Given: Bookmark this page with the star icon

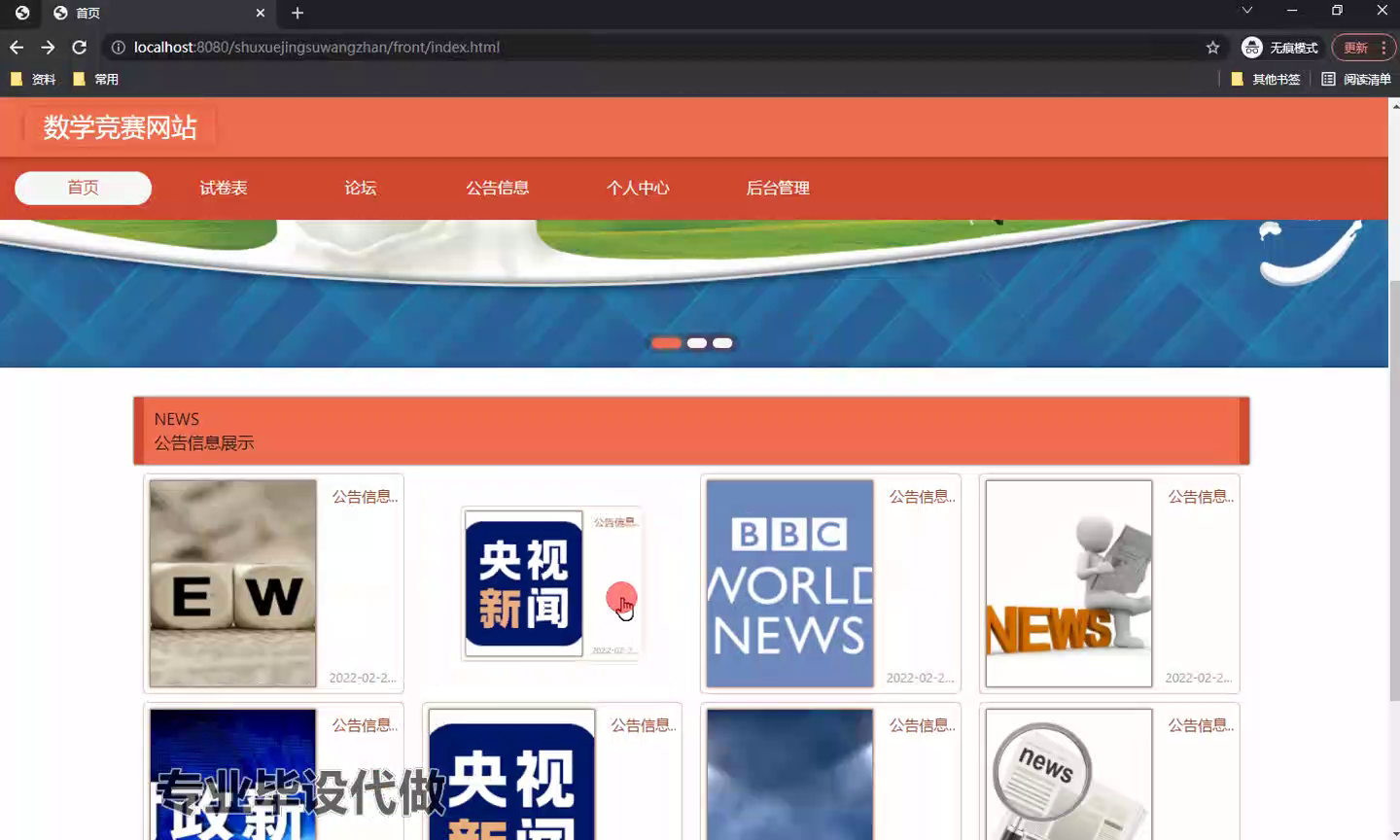Looking at the screenshot, I should (x=1212, y=47).
